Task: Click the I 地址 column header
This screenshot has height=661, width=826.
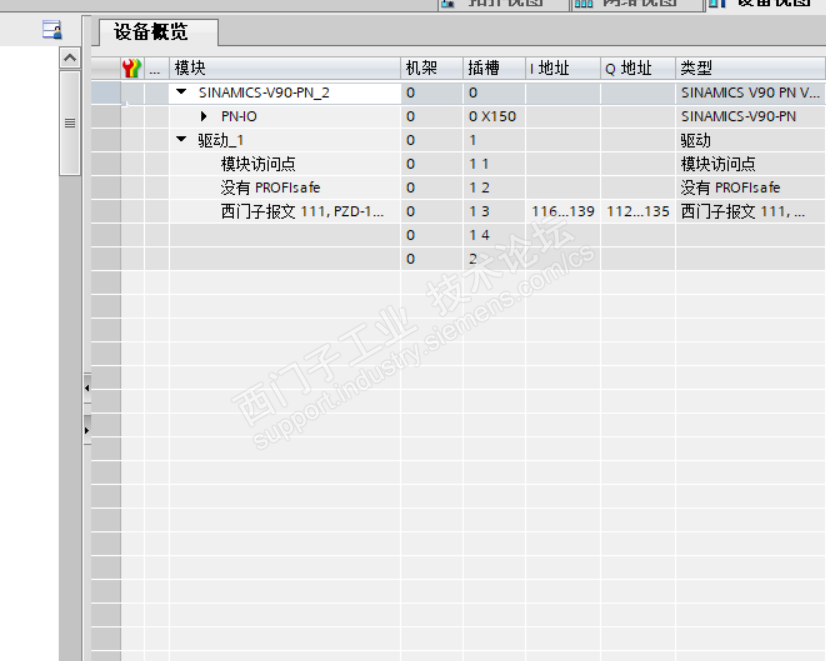Action: pyautogui.click(x=563, y=68)
